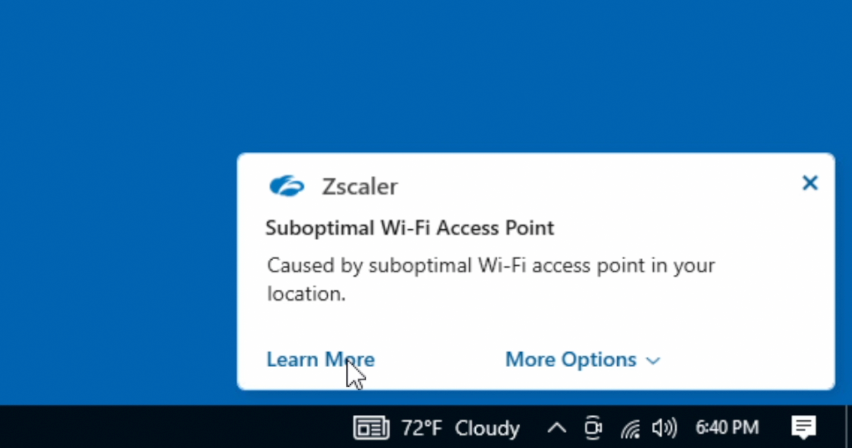This screenshot has width=852, height=448.
Task: Click the Zscaler cloud logo icon
Action: [287, 186]
